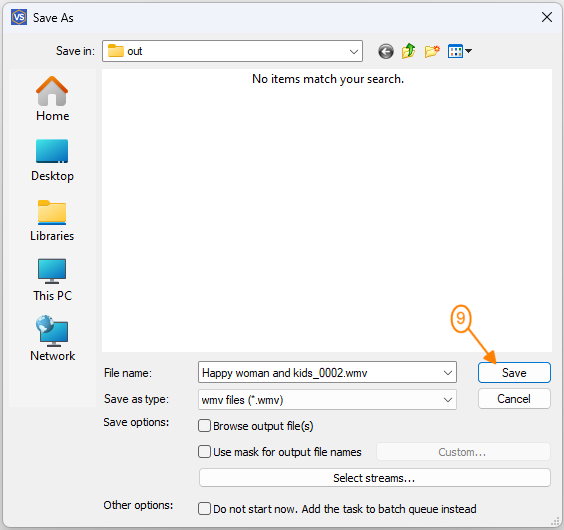This screenshot has width=564, height=530.
Task: Open the Select streams dialog
Action: (374, 478)
